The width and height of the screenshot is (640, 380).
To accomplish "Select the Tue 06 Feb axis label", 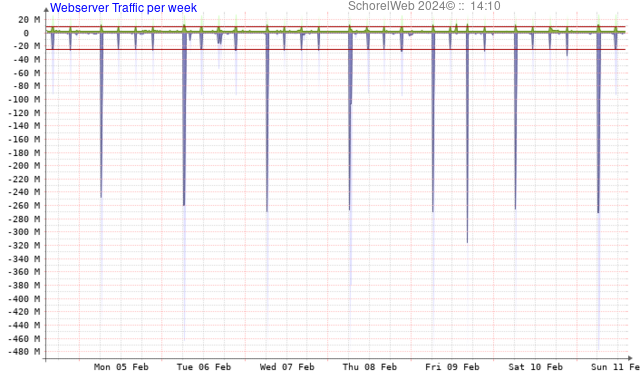I will pyautogui.click(x=204, y=367).
